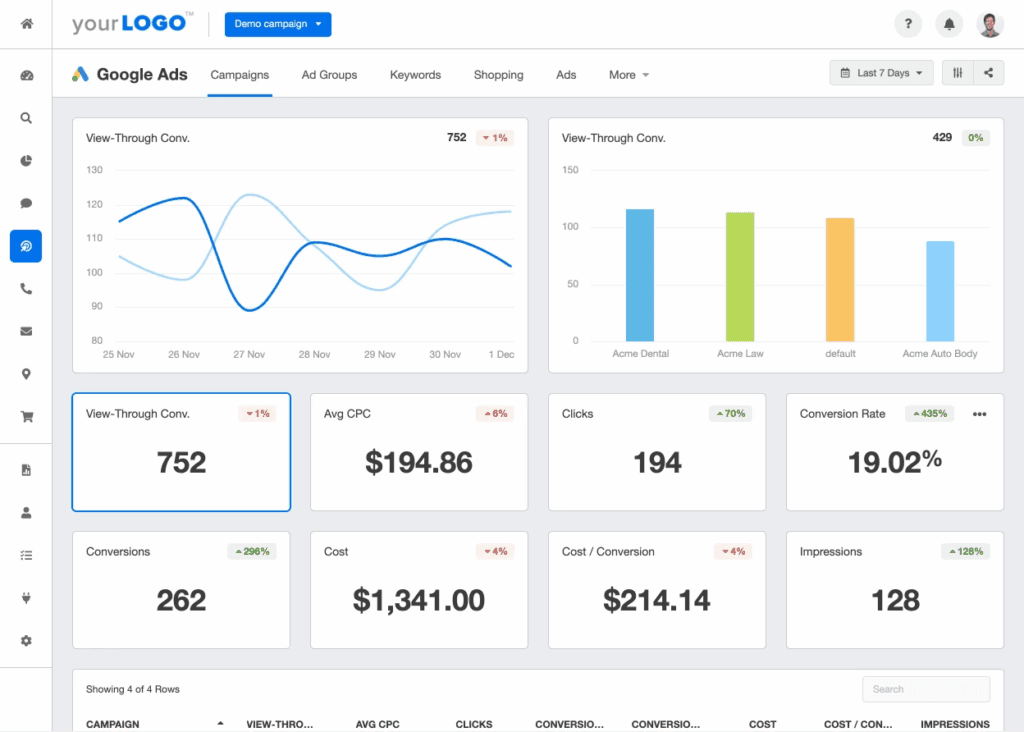Open search from the left sidebar
This screenshot has width=1024, height=732.
pyautogui.click(x=25, y=117)
